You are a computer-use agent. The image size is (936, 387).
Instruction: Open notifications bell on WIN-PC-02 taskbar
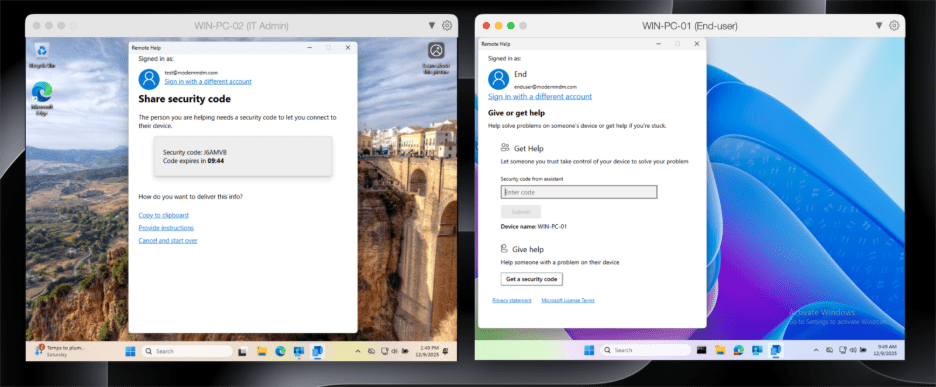tap(445, 351)
